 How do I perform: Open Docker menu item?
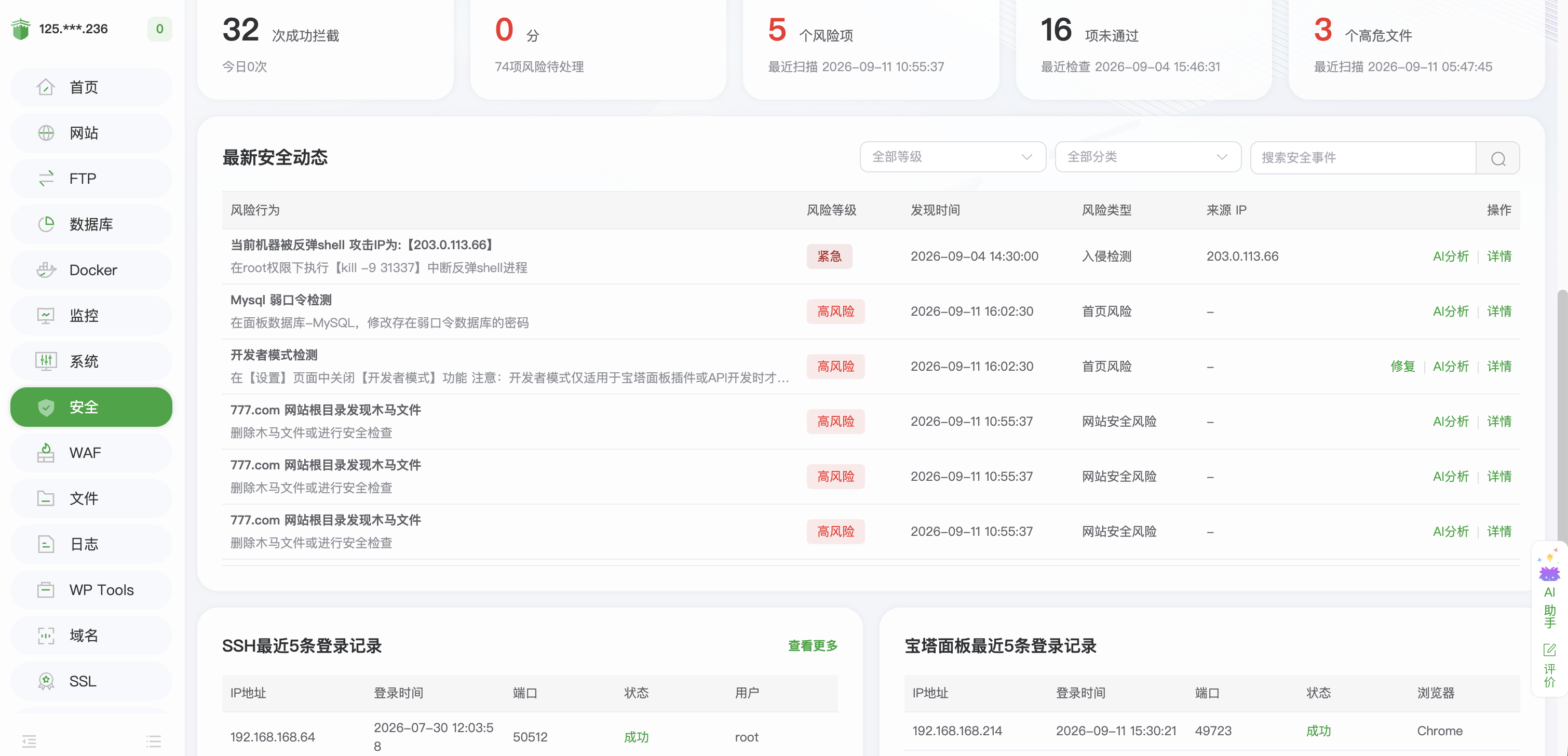pos(91,269)
